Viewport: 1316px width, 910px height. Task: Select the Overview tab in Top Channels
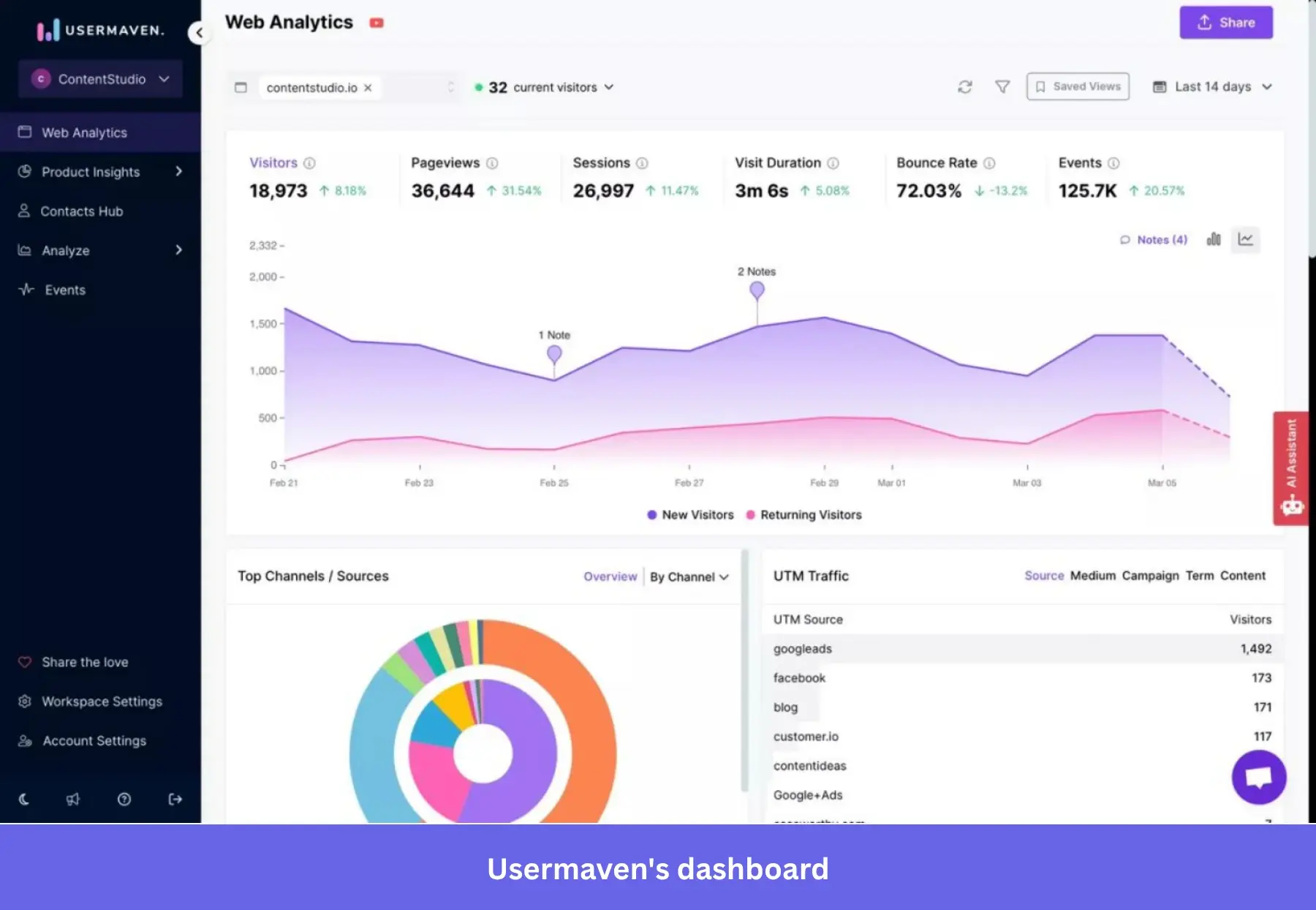[x=610, y=576]
